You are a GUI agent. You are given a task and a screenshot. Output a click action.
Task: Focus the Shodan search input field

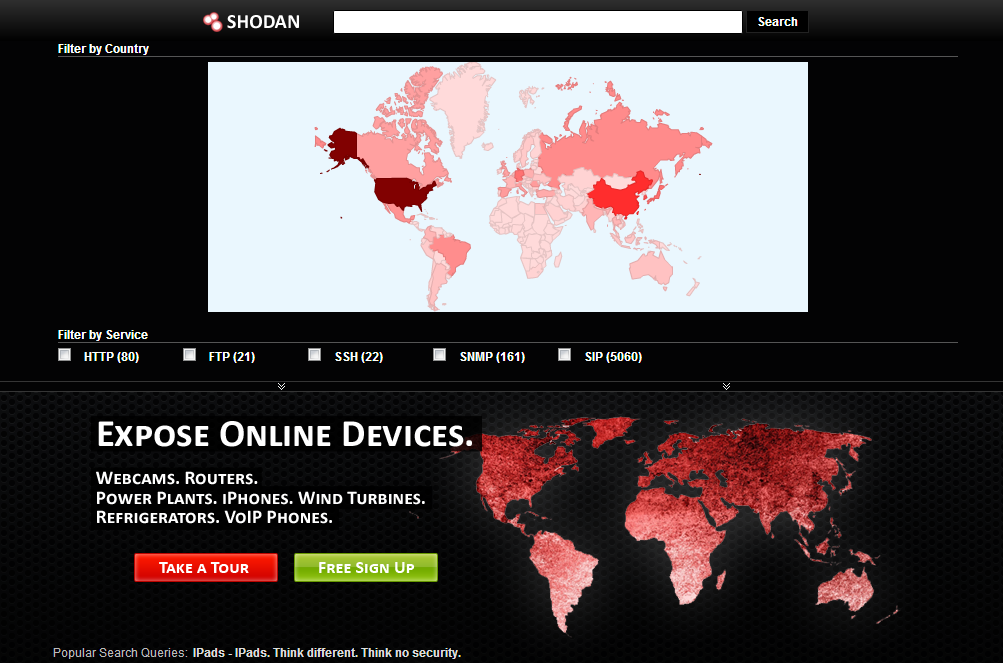(537, 22)
